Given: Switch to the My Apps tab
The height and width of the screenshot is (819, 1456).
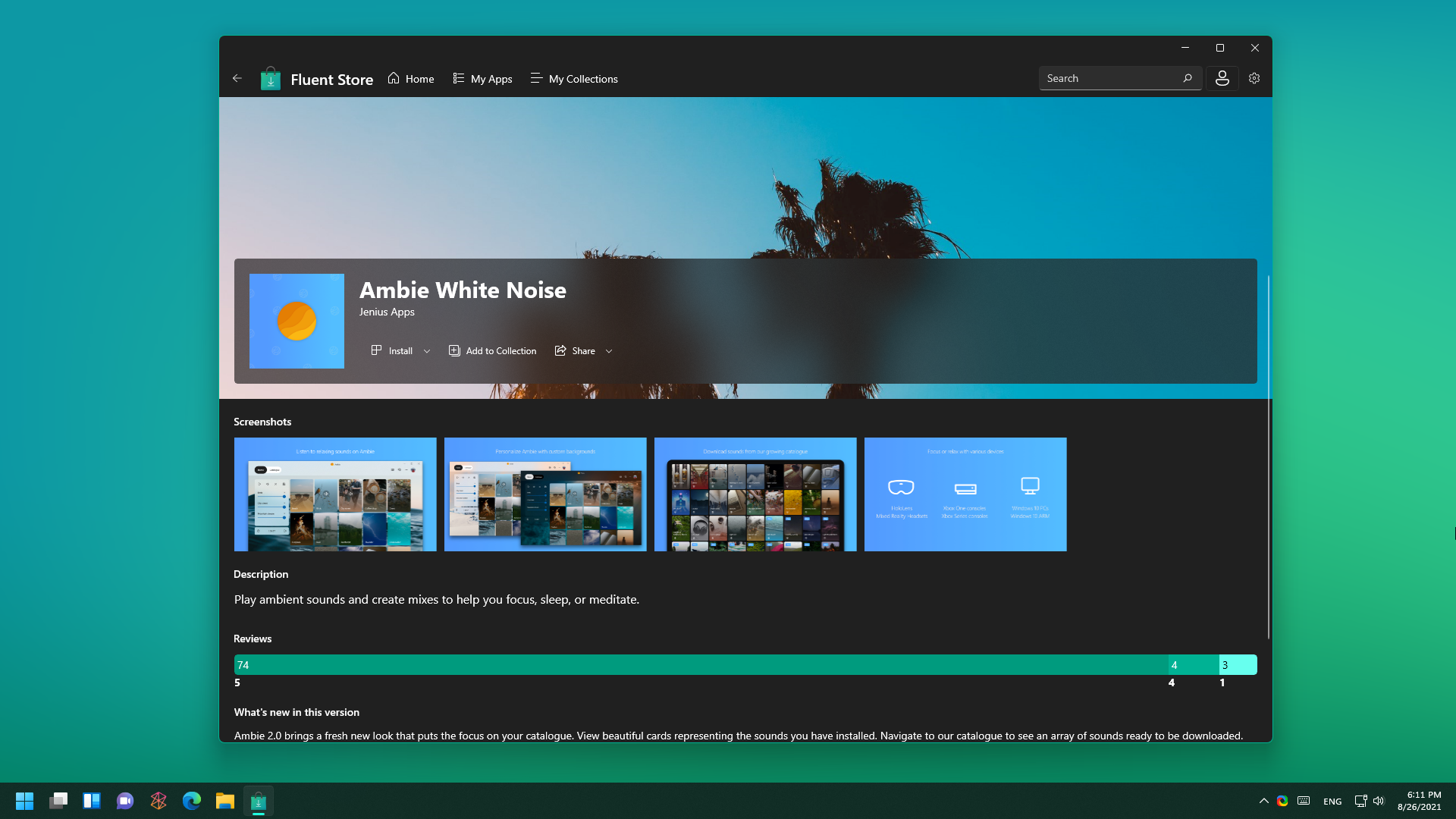Looking at the screenshot, I should tap(483, 79).
